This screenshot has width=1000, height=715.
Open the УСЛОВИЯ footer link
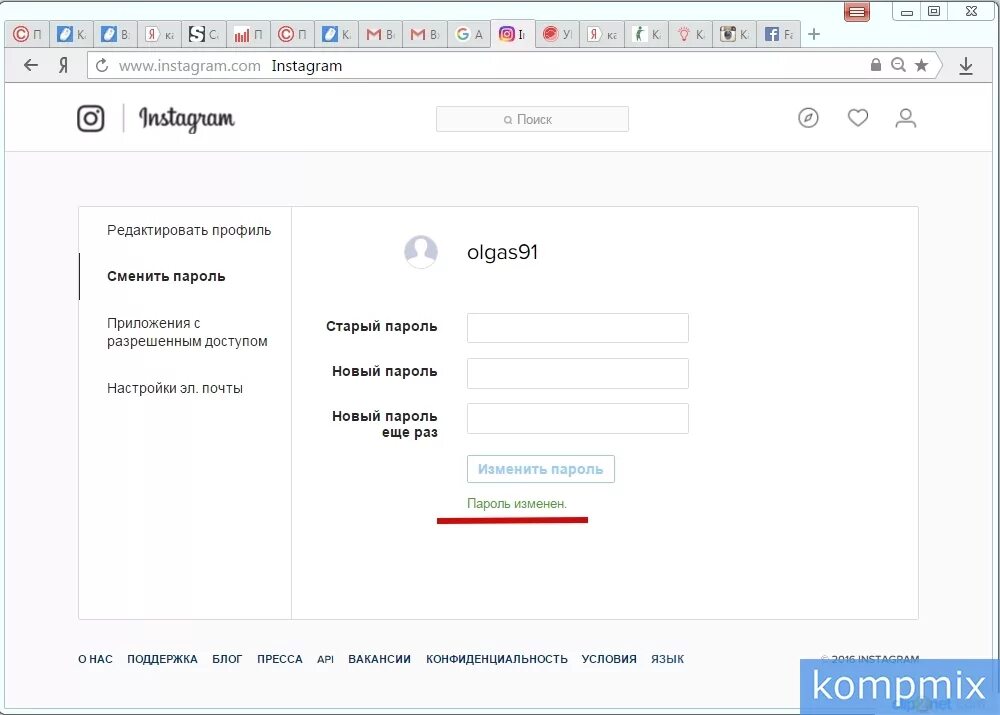(609, 659)
